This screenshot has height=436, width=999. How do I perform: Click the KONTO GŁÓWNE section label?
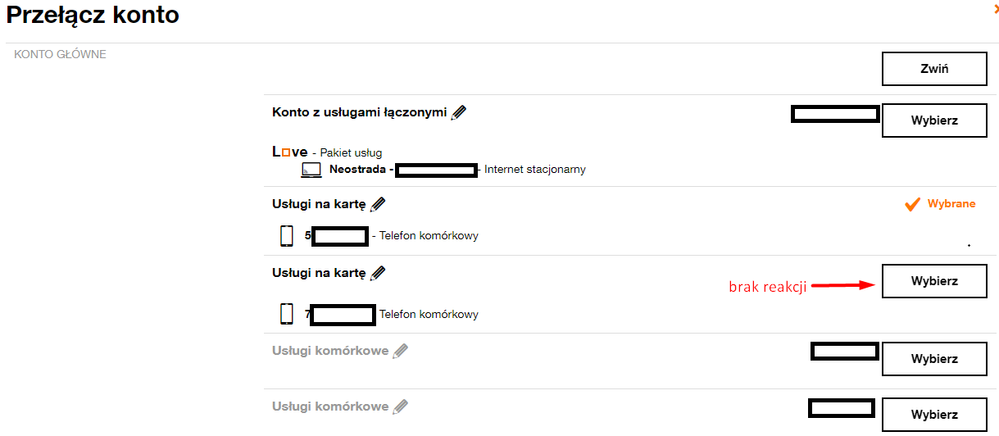(x=60, y=54)
